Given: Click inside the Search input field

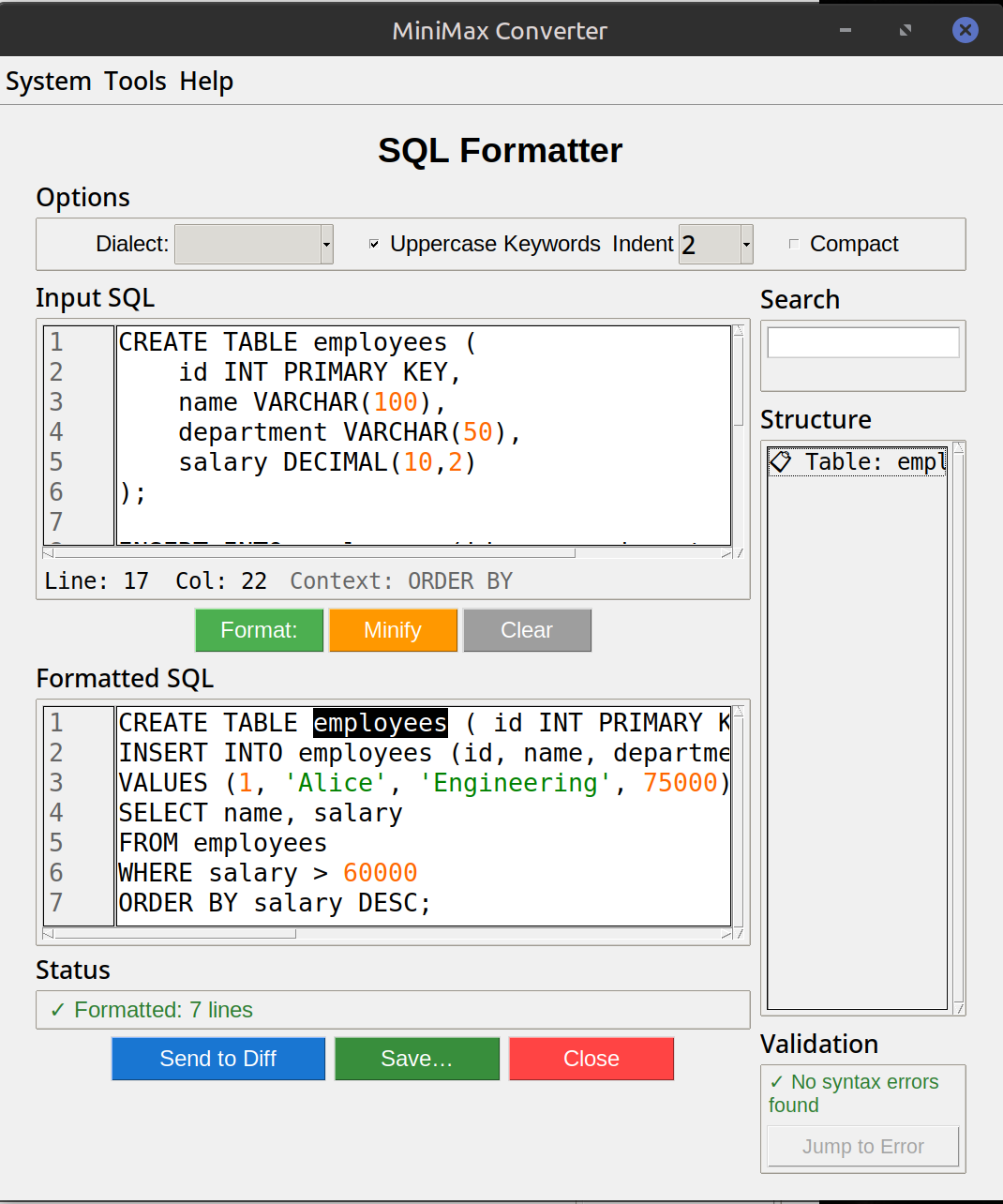Looking at the screenshot, I should pyautogui.click(x=863, y=342).
